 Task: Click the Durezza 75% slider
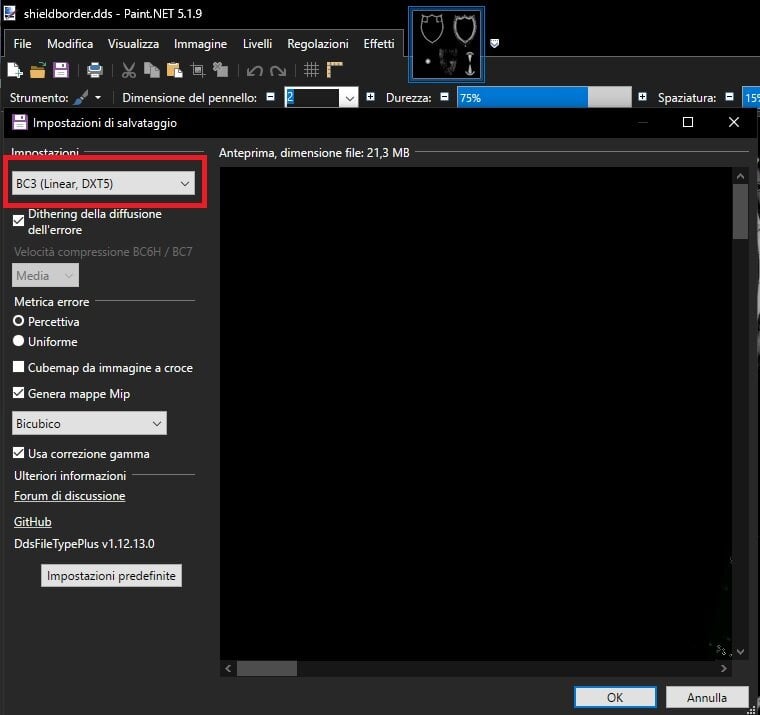(544, 97)
